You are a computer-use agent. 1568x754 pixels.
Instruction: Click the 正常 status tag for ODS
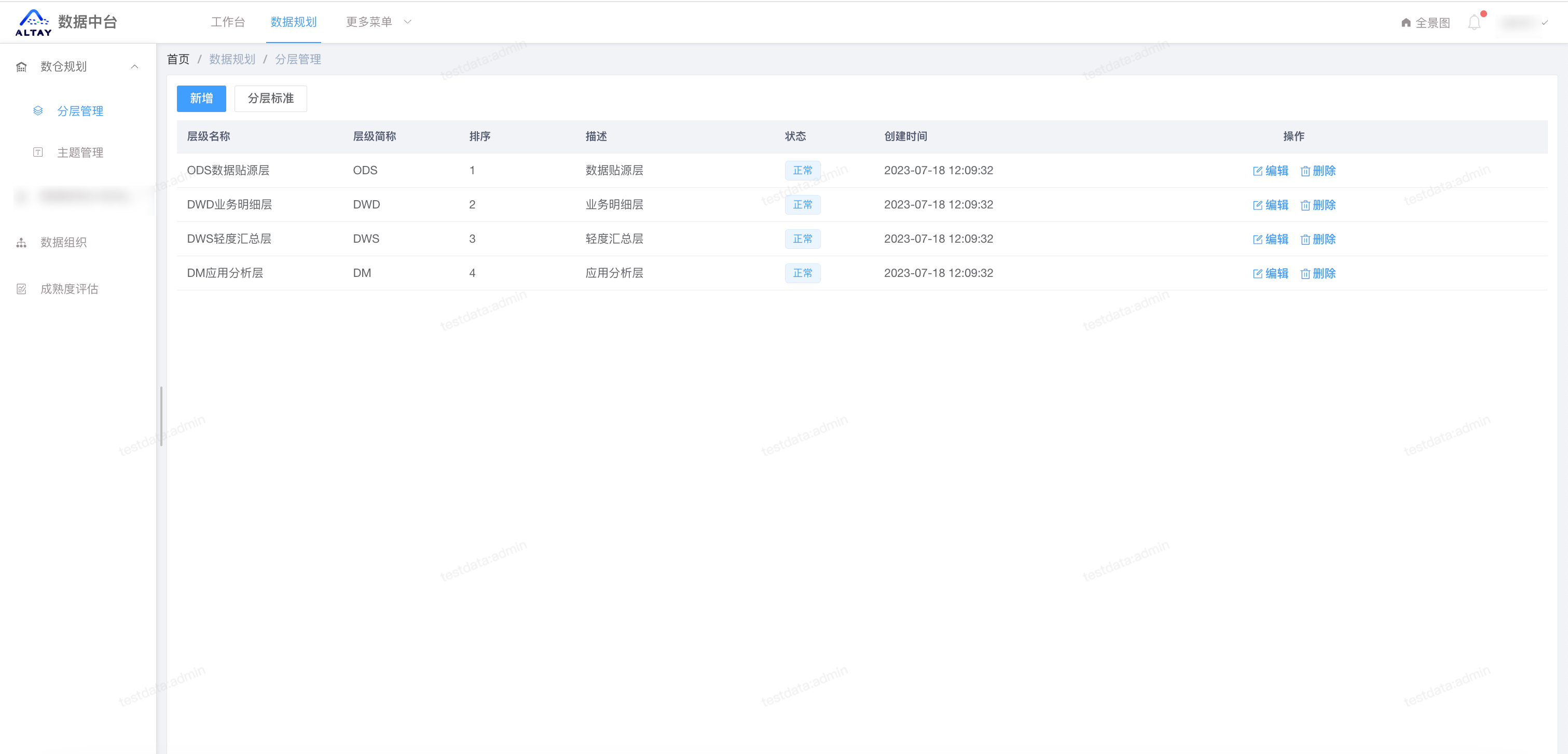coord(802,171)
